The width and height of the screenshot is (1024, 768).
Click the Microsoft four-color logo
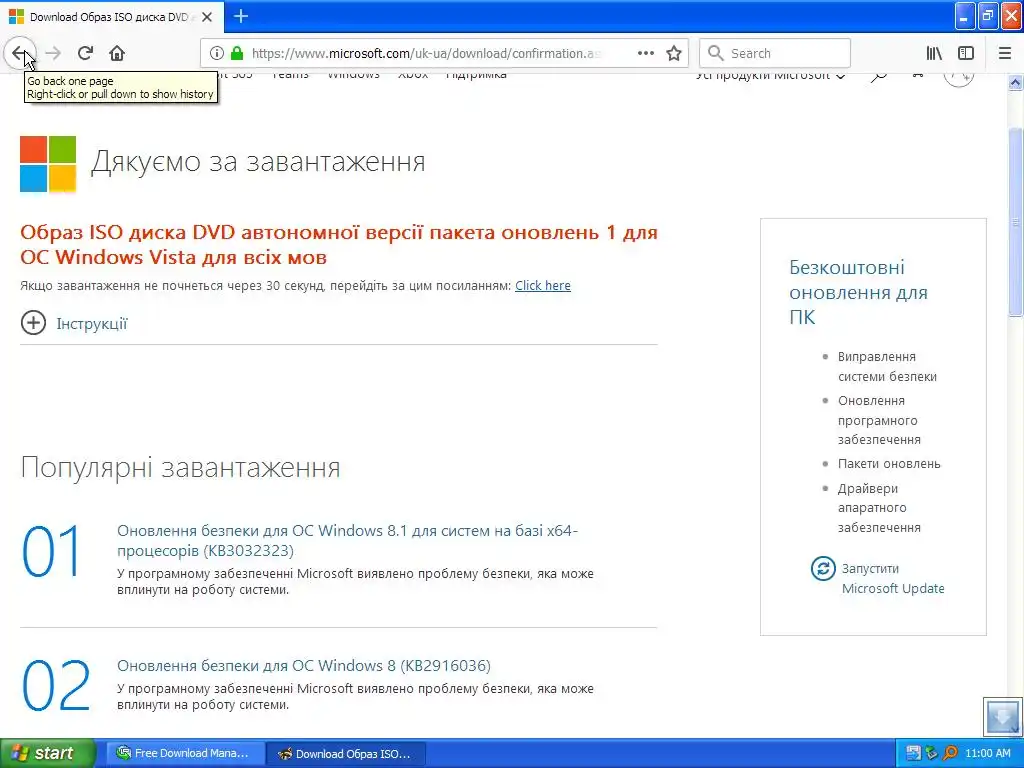point(48,164)
